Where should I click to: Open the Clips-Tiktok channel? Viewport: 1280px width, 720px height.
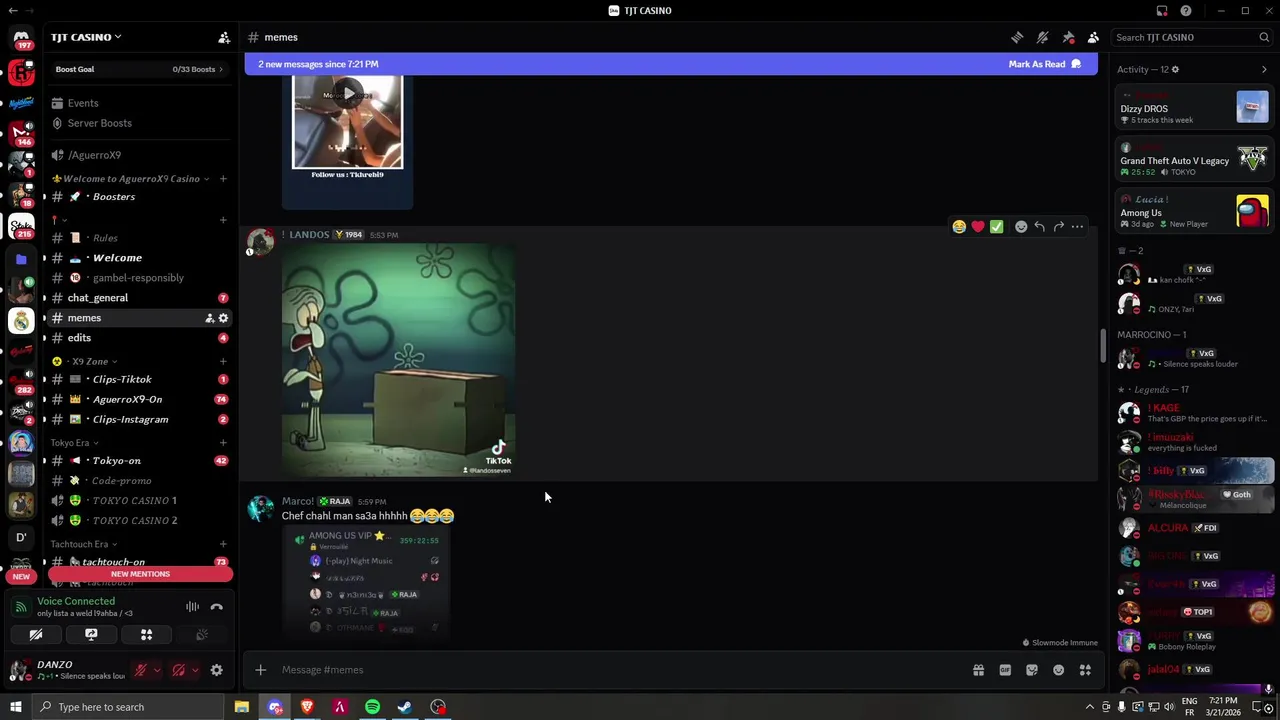[140, 379]
